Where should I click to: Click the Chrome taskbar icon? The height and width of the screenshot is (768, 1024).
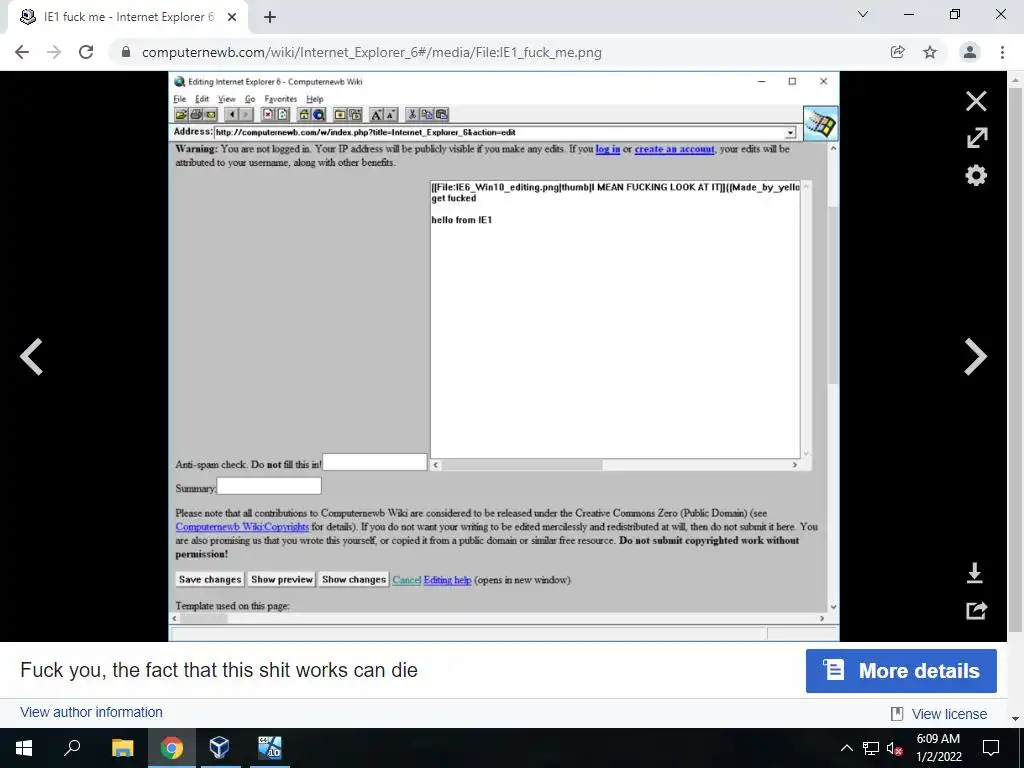pyautogui.click(x=171, y=748)
